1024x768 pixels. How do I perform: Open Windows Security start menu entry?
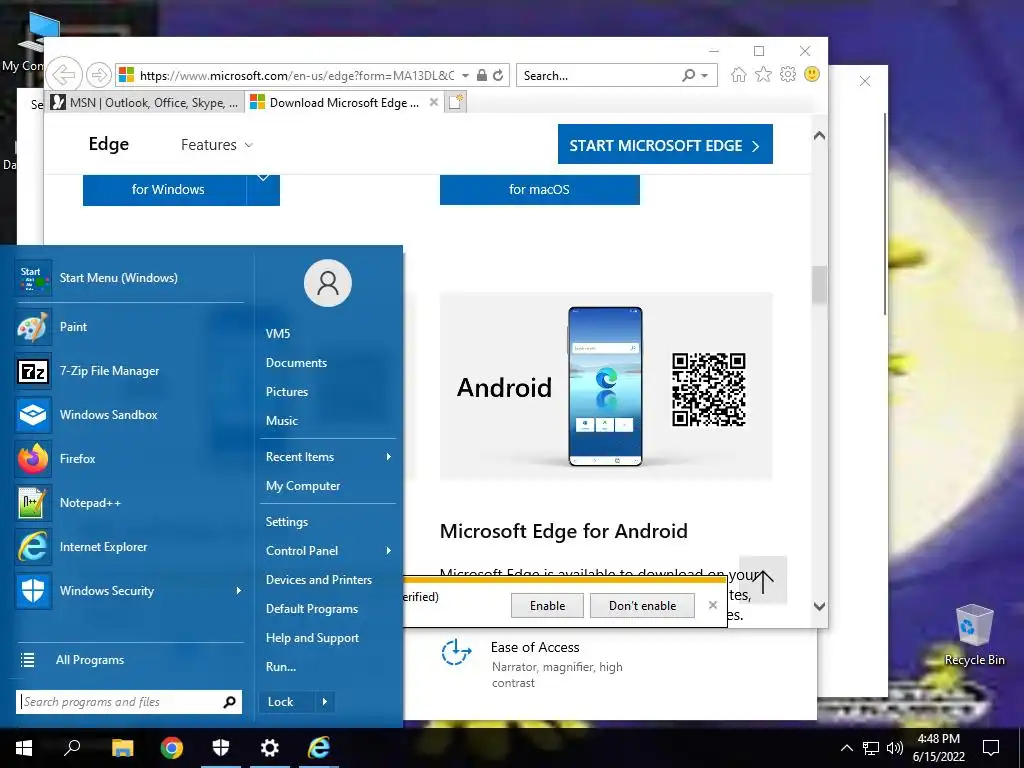129,590
